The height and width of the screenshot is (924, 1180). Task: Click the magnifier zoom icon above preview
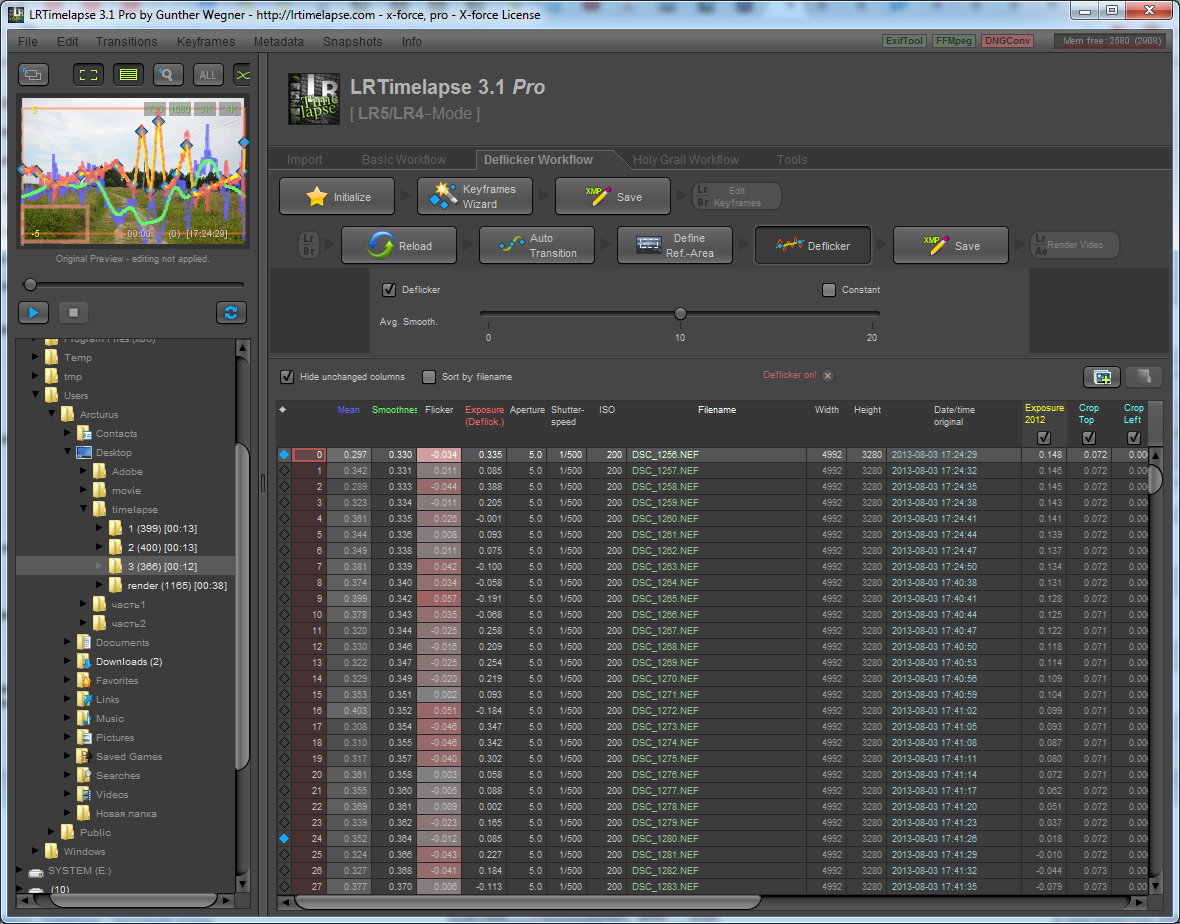pyautogui.click(x=168, y=75)
